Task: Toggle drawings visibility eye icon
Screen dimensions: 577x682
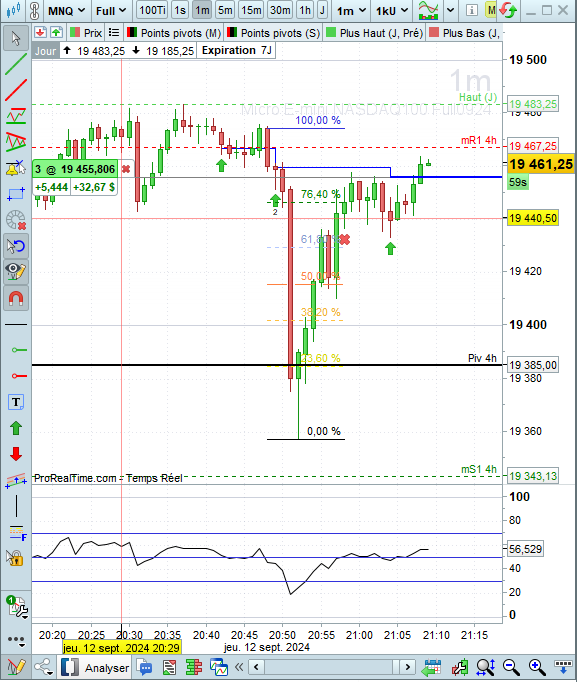Action: 16,272
